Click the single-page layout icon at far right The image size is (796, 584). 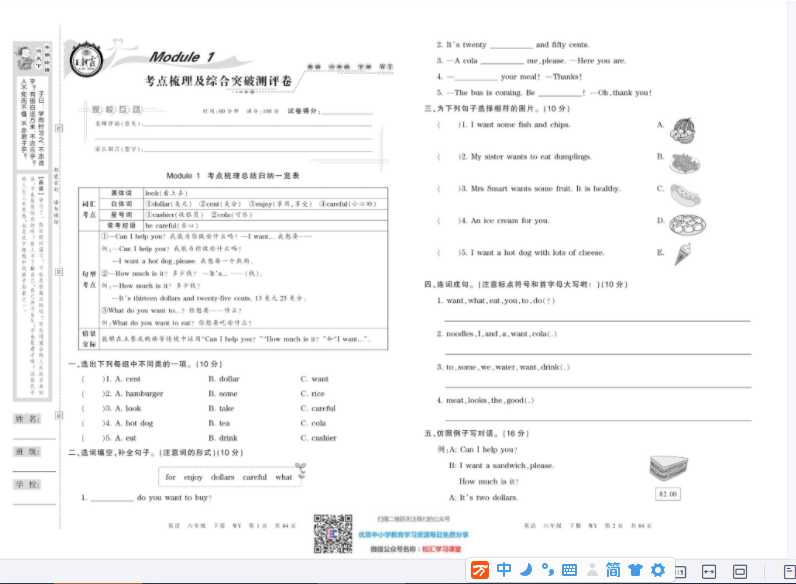pos(789,572)
